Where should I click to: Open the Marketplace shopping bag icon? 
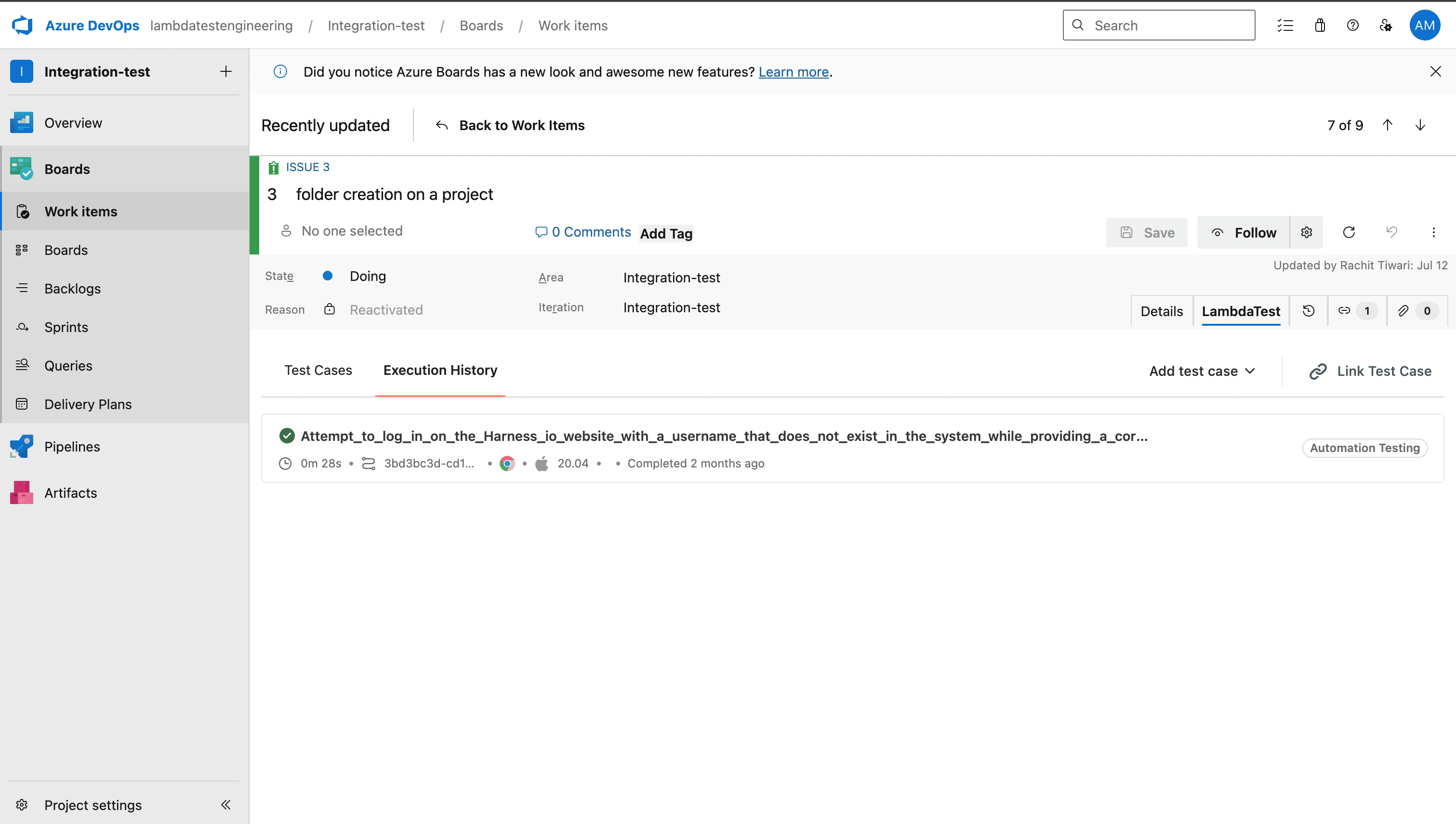[x=1320, y=26]
